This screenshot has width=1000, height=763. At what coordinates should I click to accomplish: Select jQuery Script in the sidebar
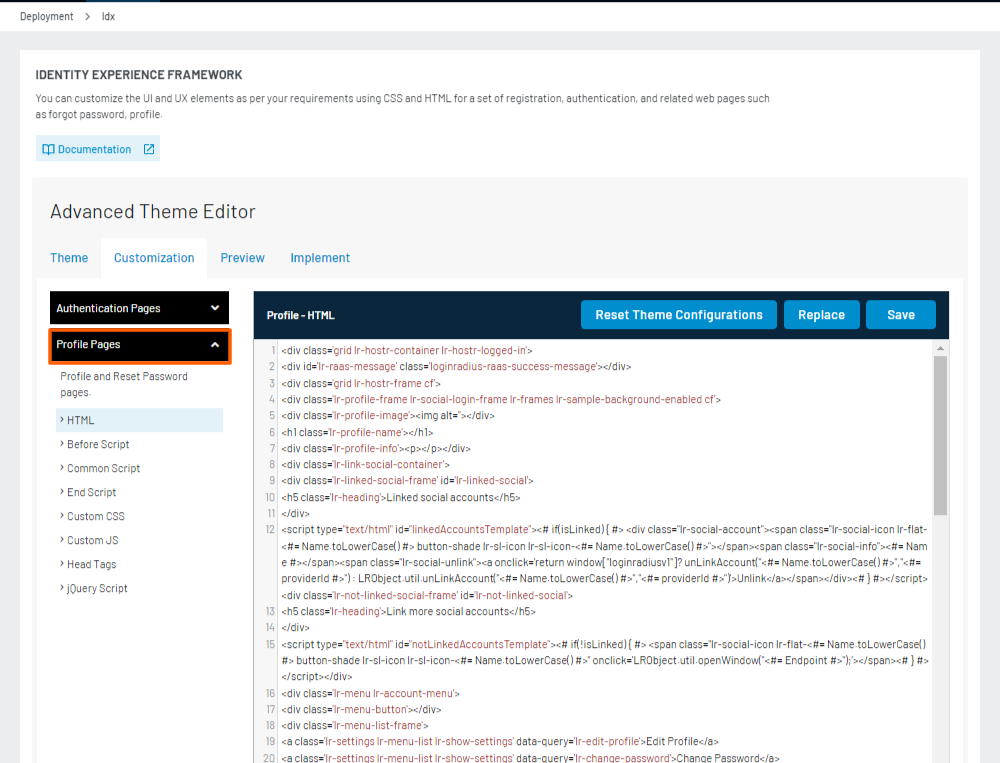(x=98, y=587)
